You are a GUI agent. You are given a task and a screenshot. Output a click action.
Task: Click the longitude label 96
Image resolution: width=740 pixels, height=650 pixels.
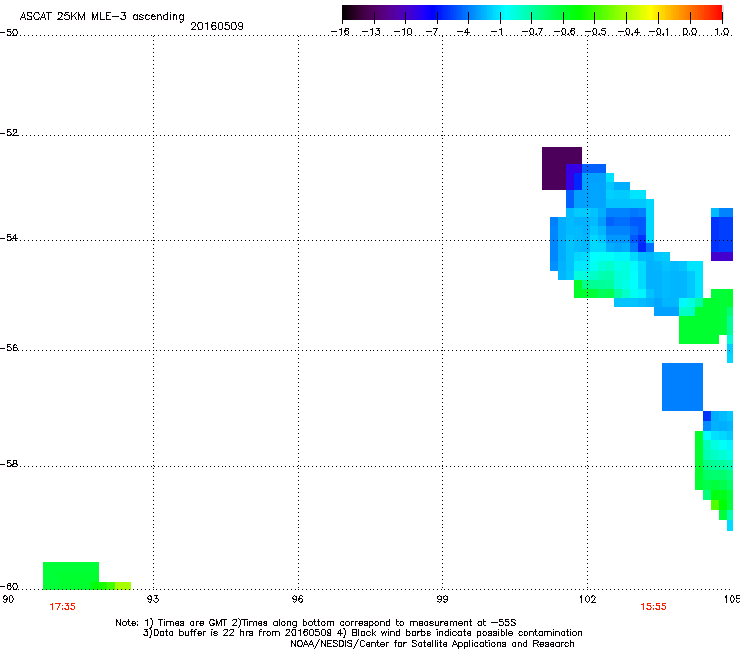pyautogui.click(x=297, y=599)
